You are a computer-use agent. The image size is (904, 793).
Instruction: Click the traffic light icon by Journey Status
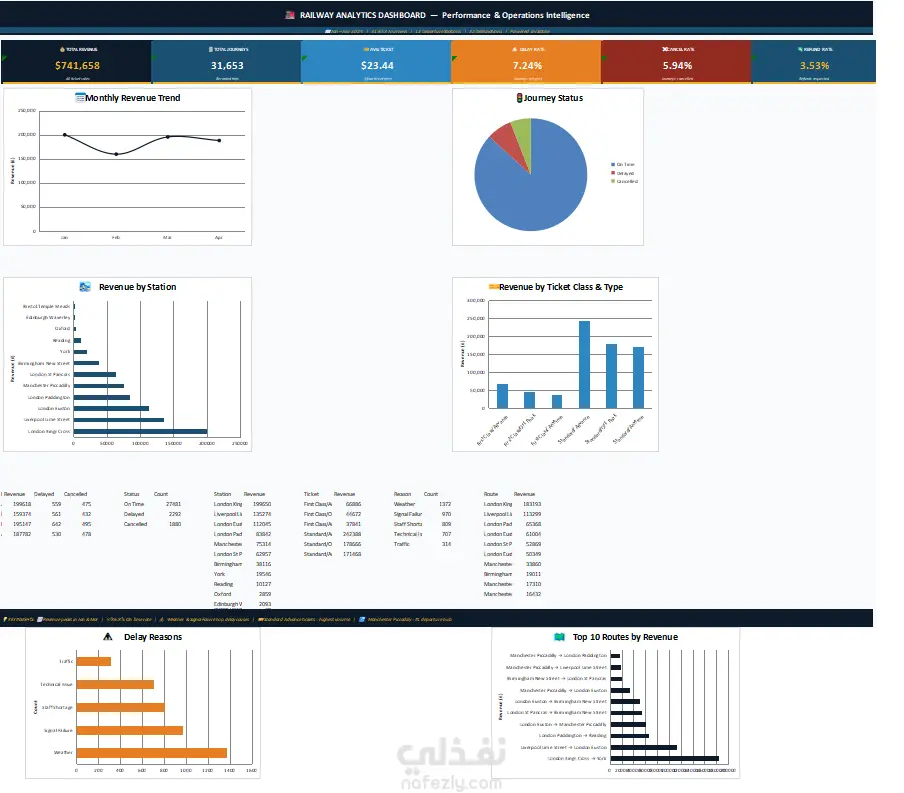click(x=519, y=98)
